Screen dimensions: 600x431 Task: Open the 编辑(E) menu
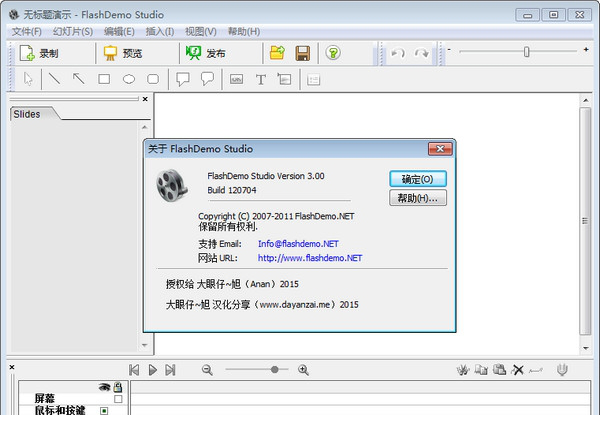coord(119,31)
